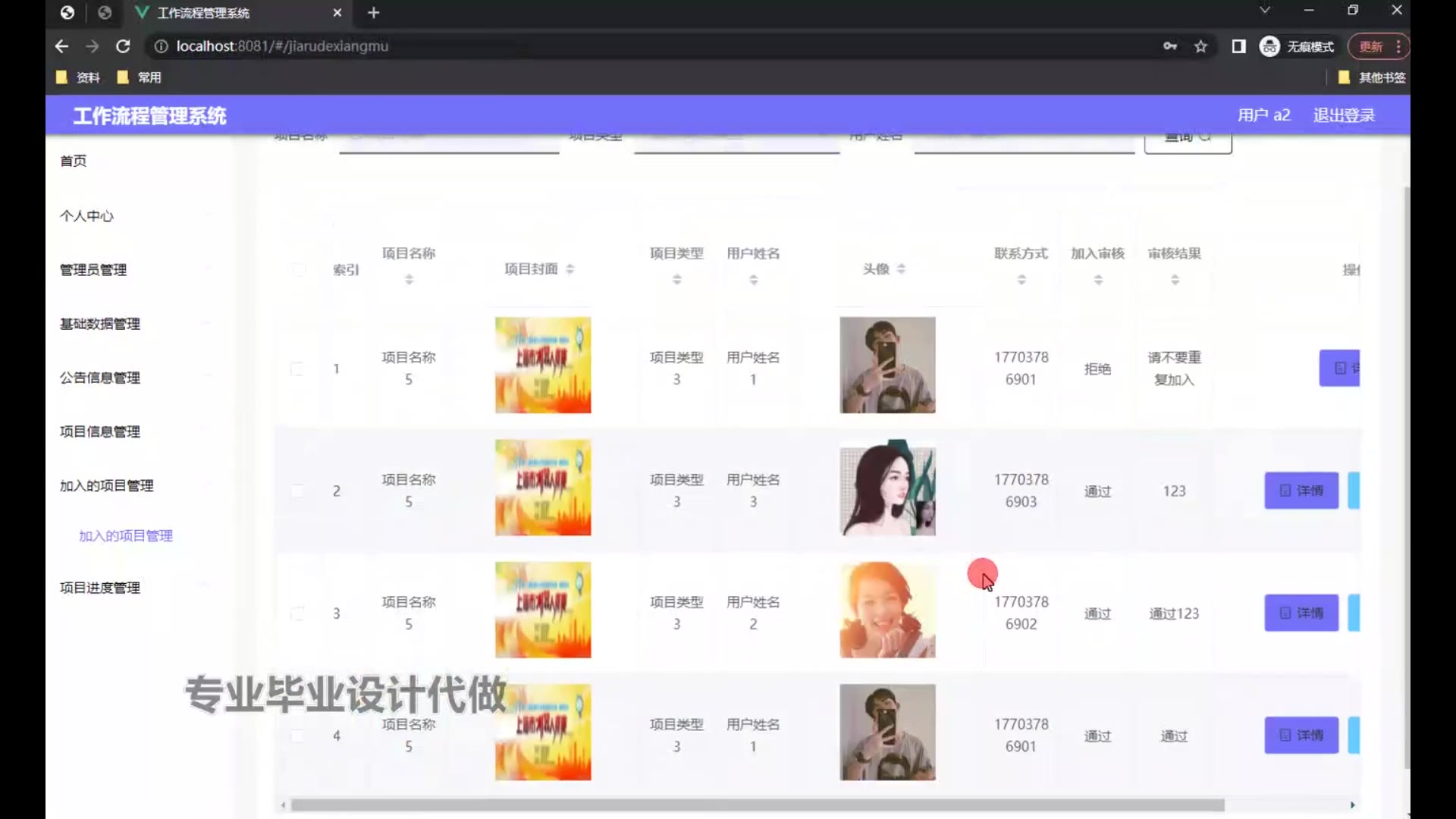1456x819 pixels.
Task: Open the saved passwords key icon
Action: [x=1170, y=46]
